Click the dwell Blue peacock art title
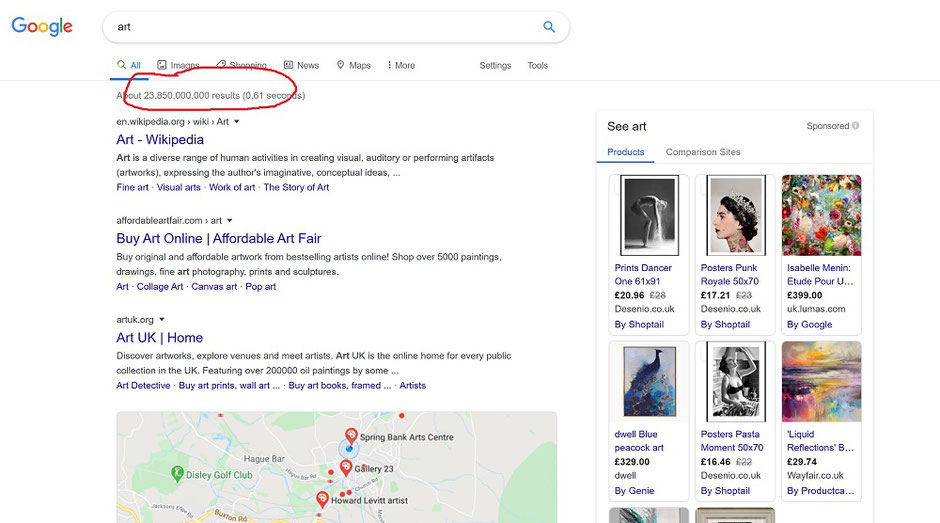The image size is (940, 523). pyautogui.click(x=639, y=441)
